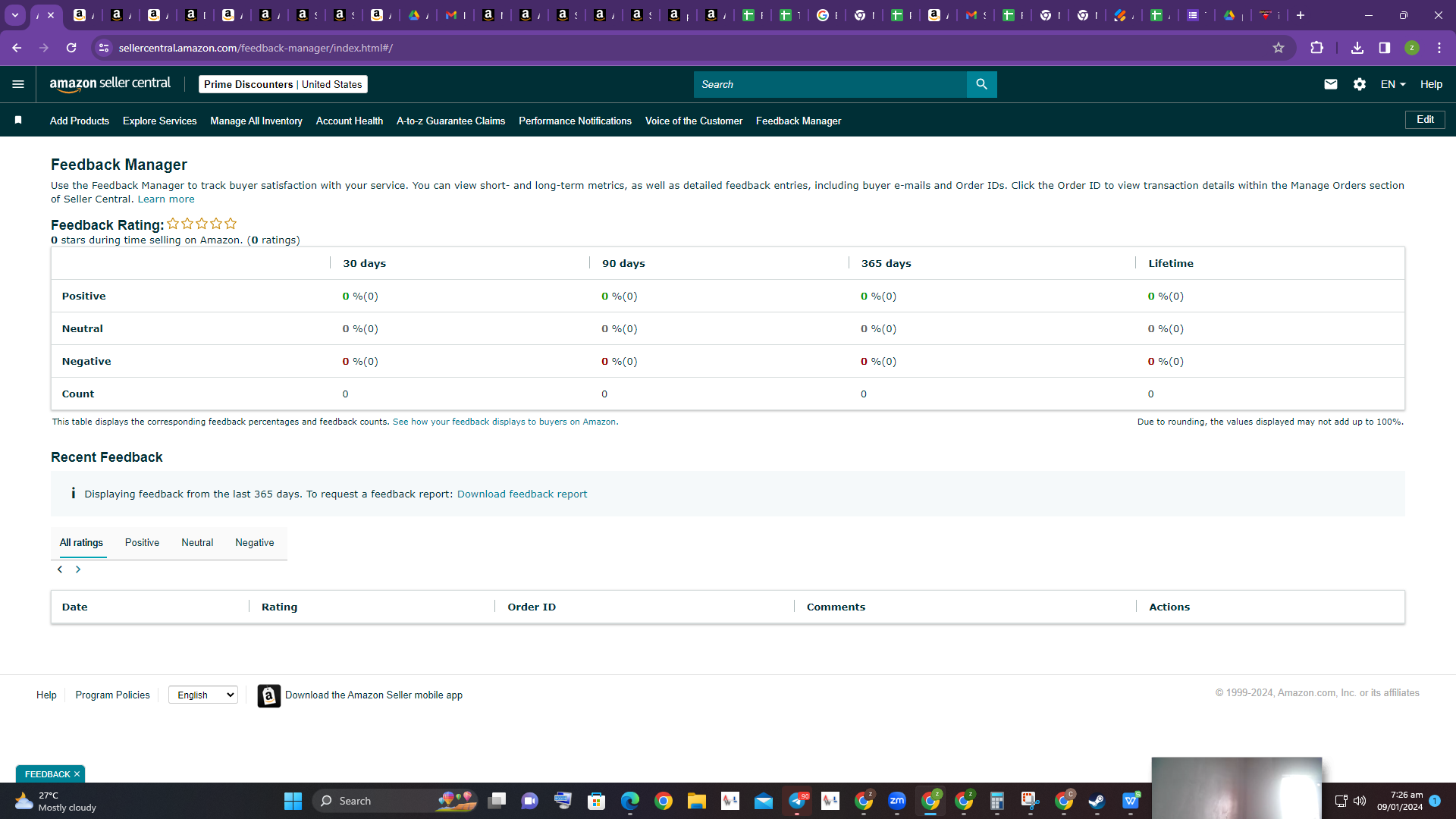Click the Order ID column header

(532, 607)
